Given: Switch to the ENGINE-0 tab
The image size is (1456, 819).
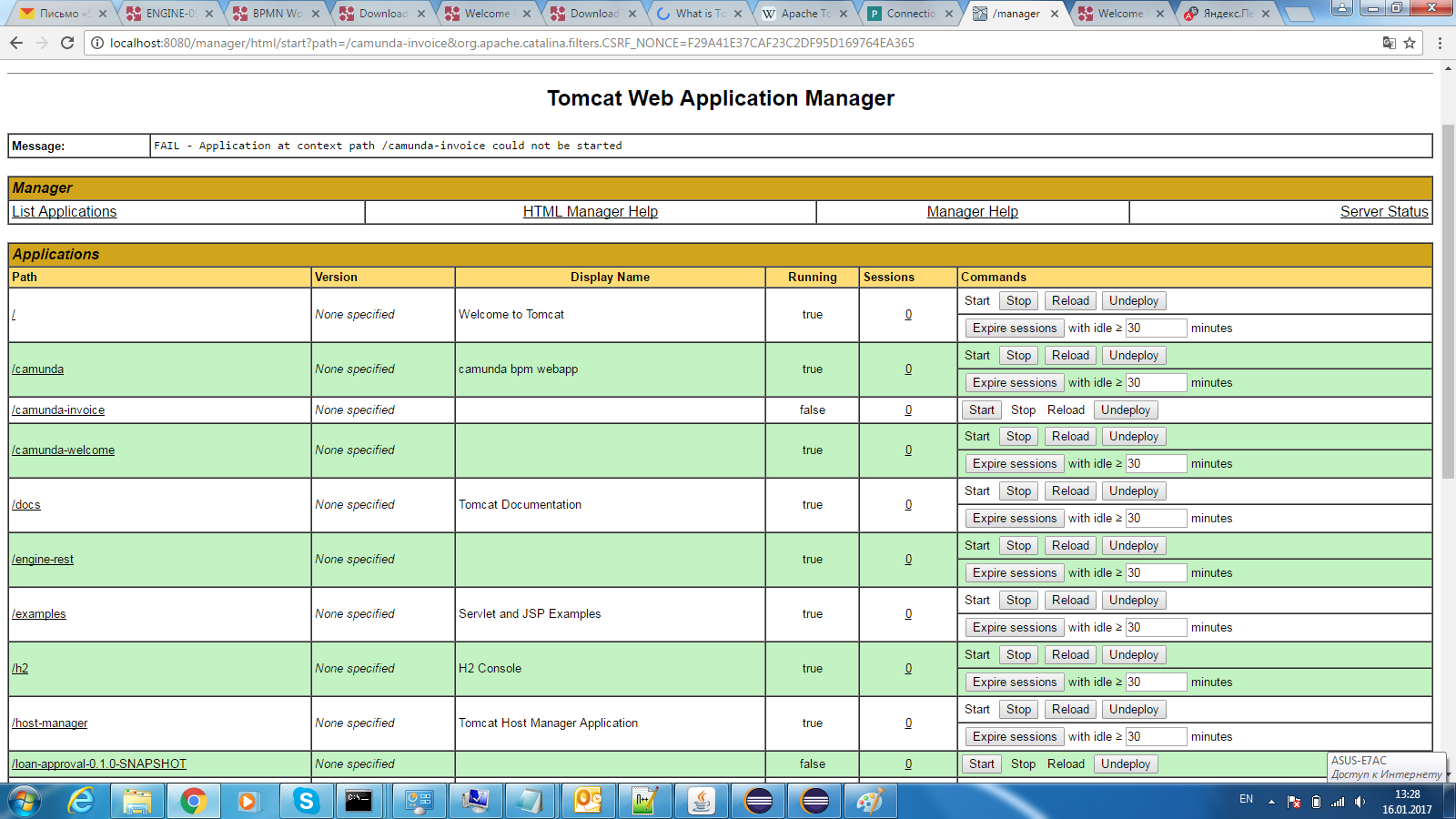Looking at the screenshot, I should click(170, 14).
